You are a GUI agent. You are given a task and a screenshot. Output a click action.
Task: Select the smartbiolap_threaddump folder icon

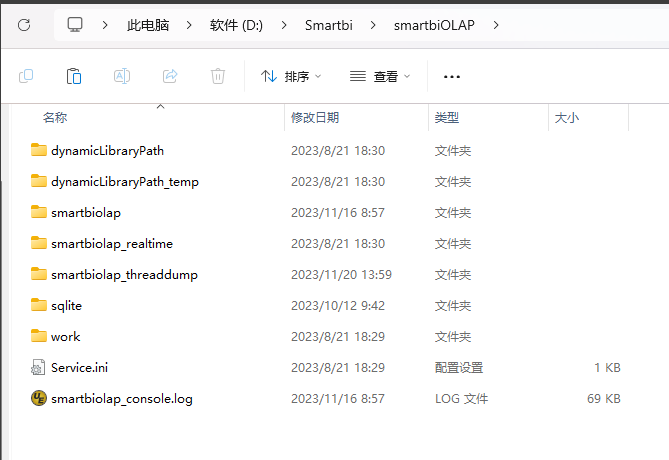[39, 274]
